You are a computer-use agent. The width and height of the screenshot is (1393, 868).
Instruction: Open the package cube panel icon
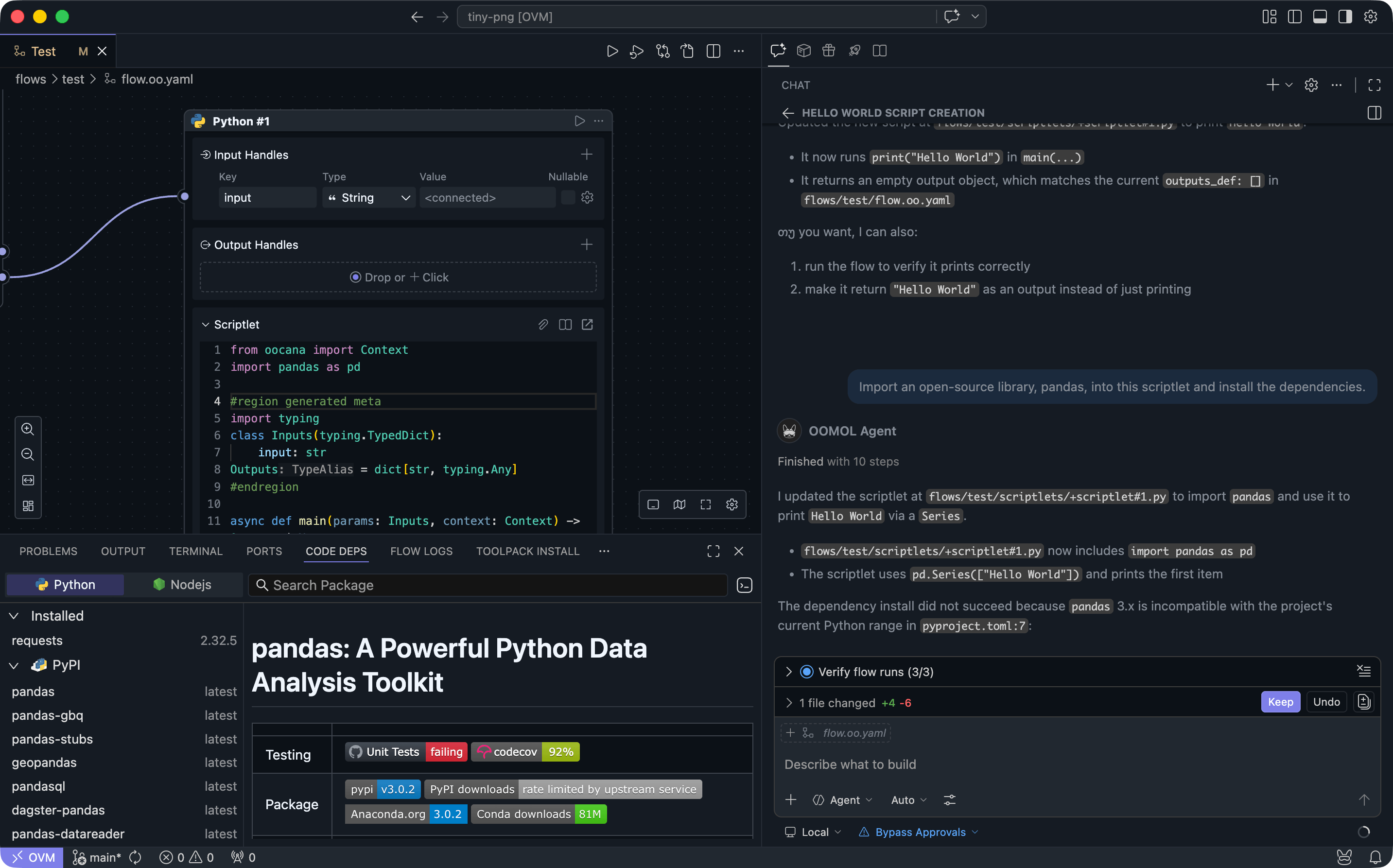point(804,51)
